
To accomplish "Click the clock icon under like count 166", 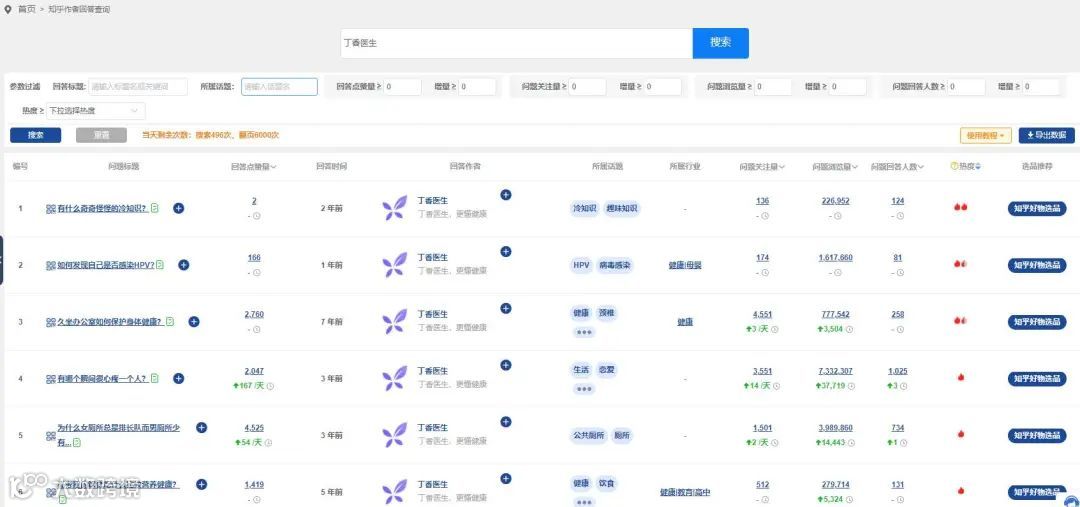I will (x=257, y=273).
